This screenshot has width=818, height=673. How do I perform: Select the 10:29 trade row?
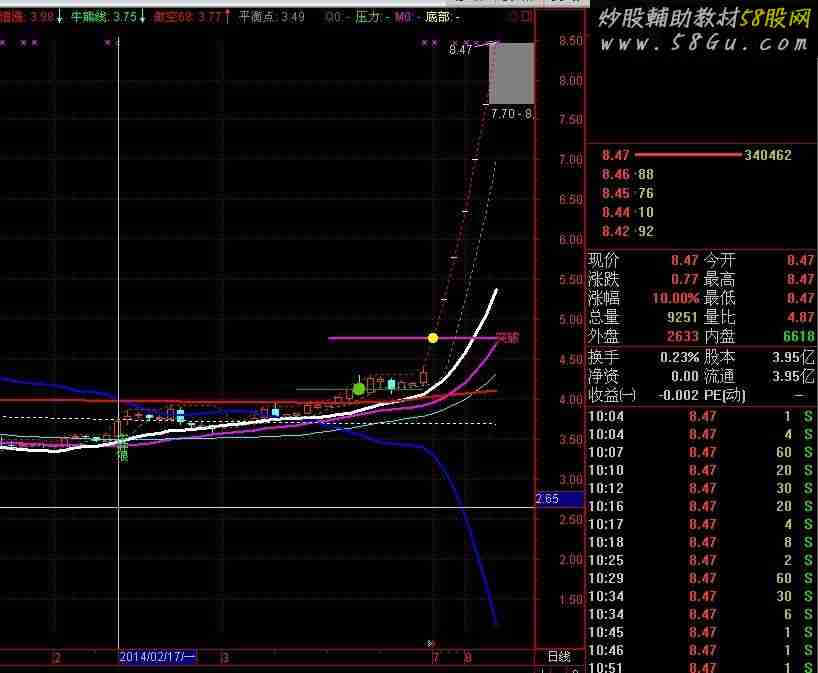pos(702,578)
